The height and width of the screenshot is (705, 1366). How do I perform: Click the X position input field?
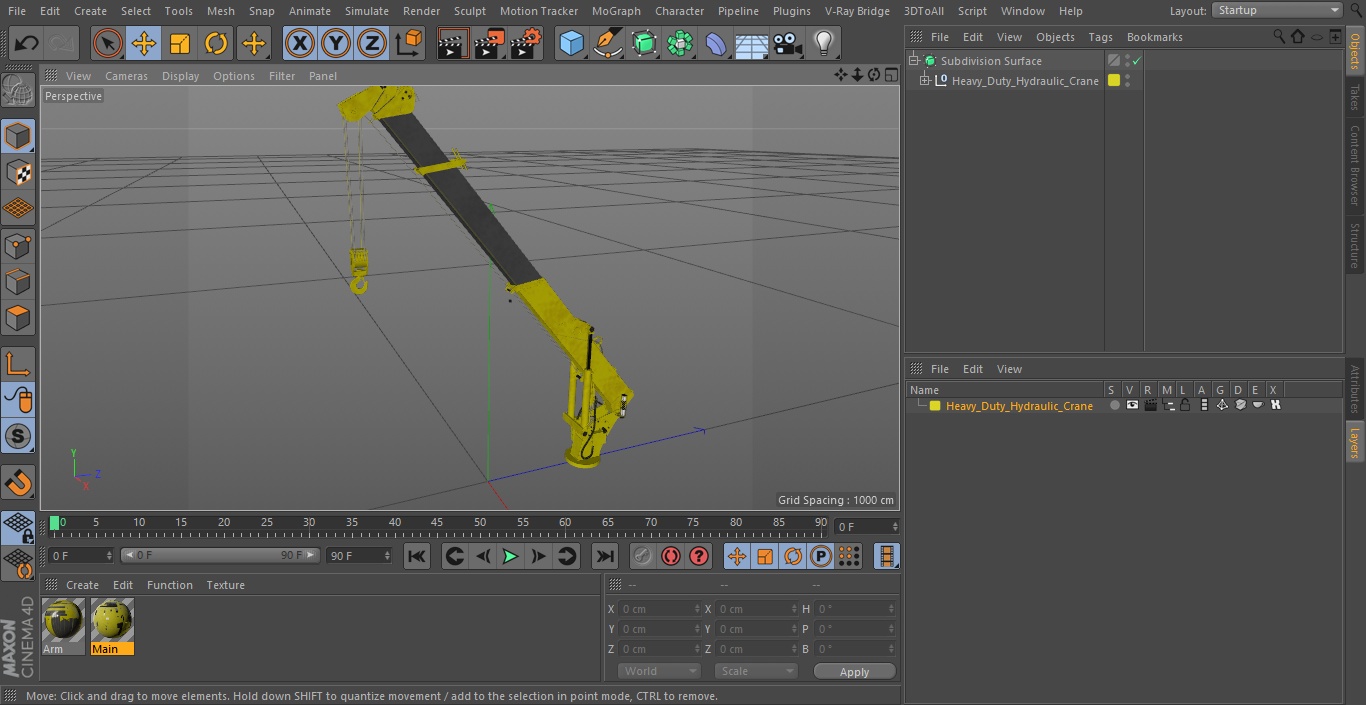coord(660,609)
